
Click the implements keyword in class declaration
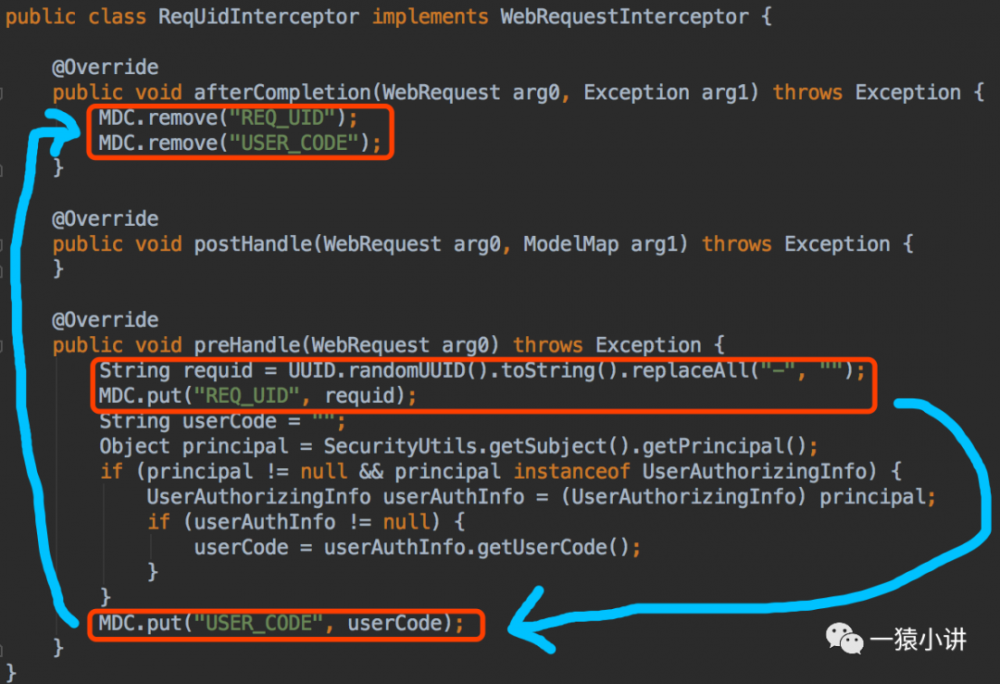(430, 16)
